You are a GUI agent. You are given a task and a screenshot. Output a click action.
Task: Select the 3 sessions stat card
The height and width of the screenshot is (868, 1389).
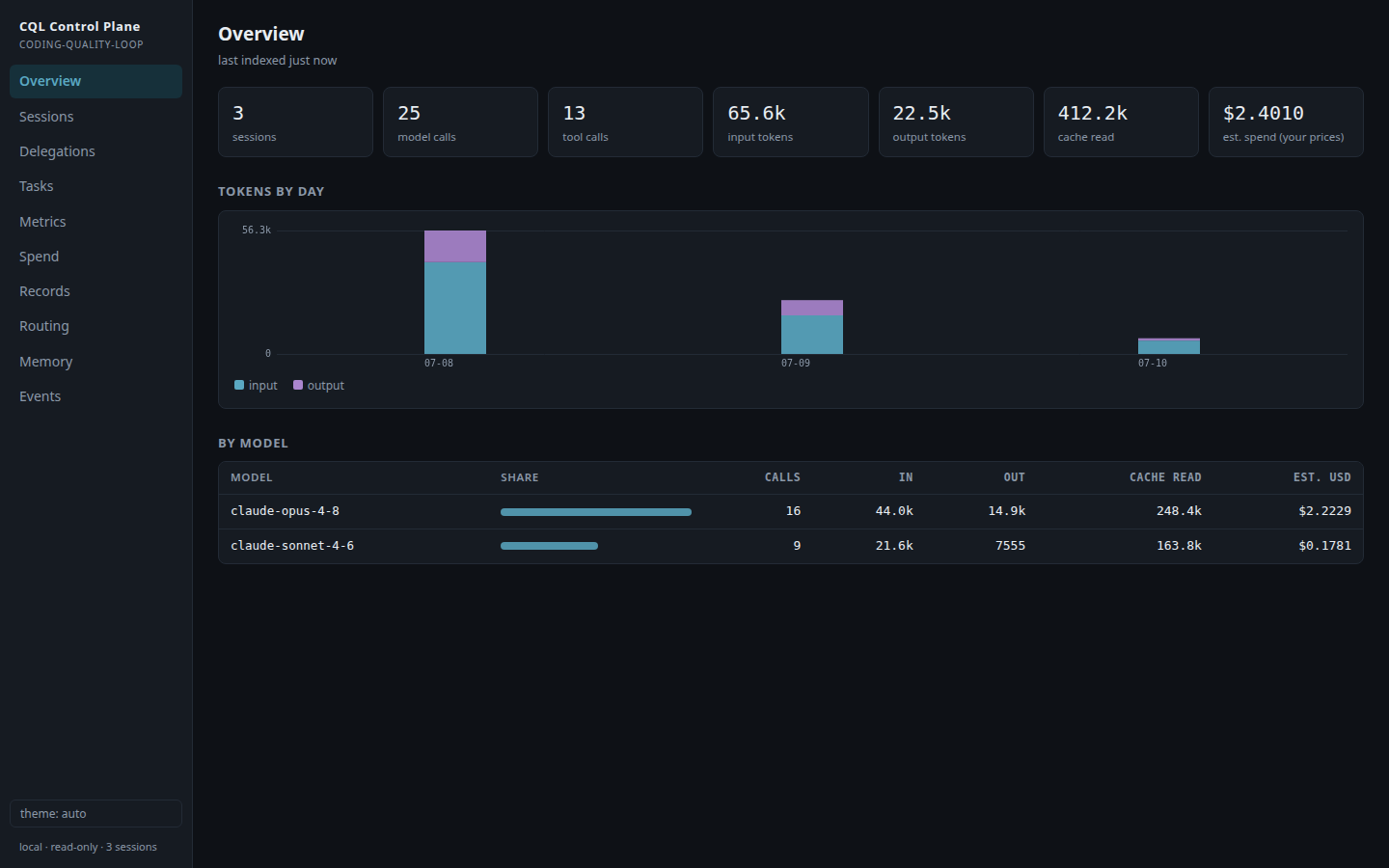click(x=295, y=122)
